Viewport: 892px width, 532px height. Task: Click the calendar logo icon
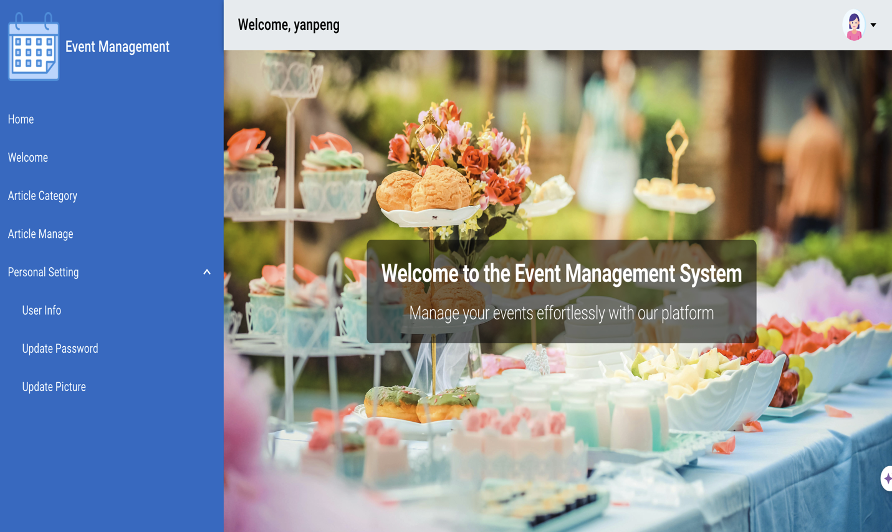[x=33, y=46]
